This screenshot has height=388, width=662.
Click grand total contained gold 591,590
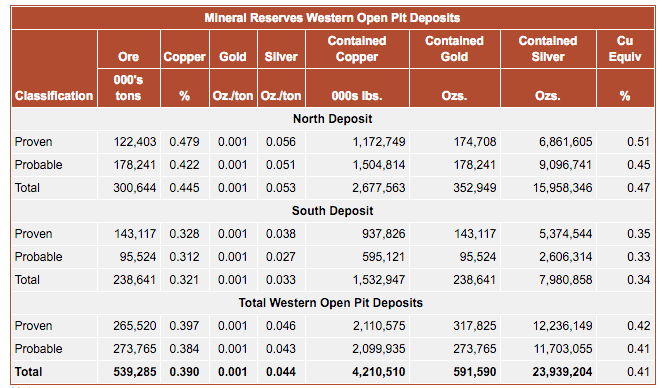[x=475, y=372]
